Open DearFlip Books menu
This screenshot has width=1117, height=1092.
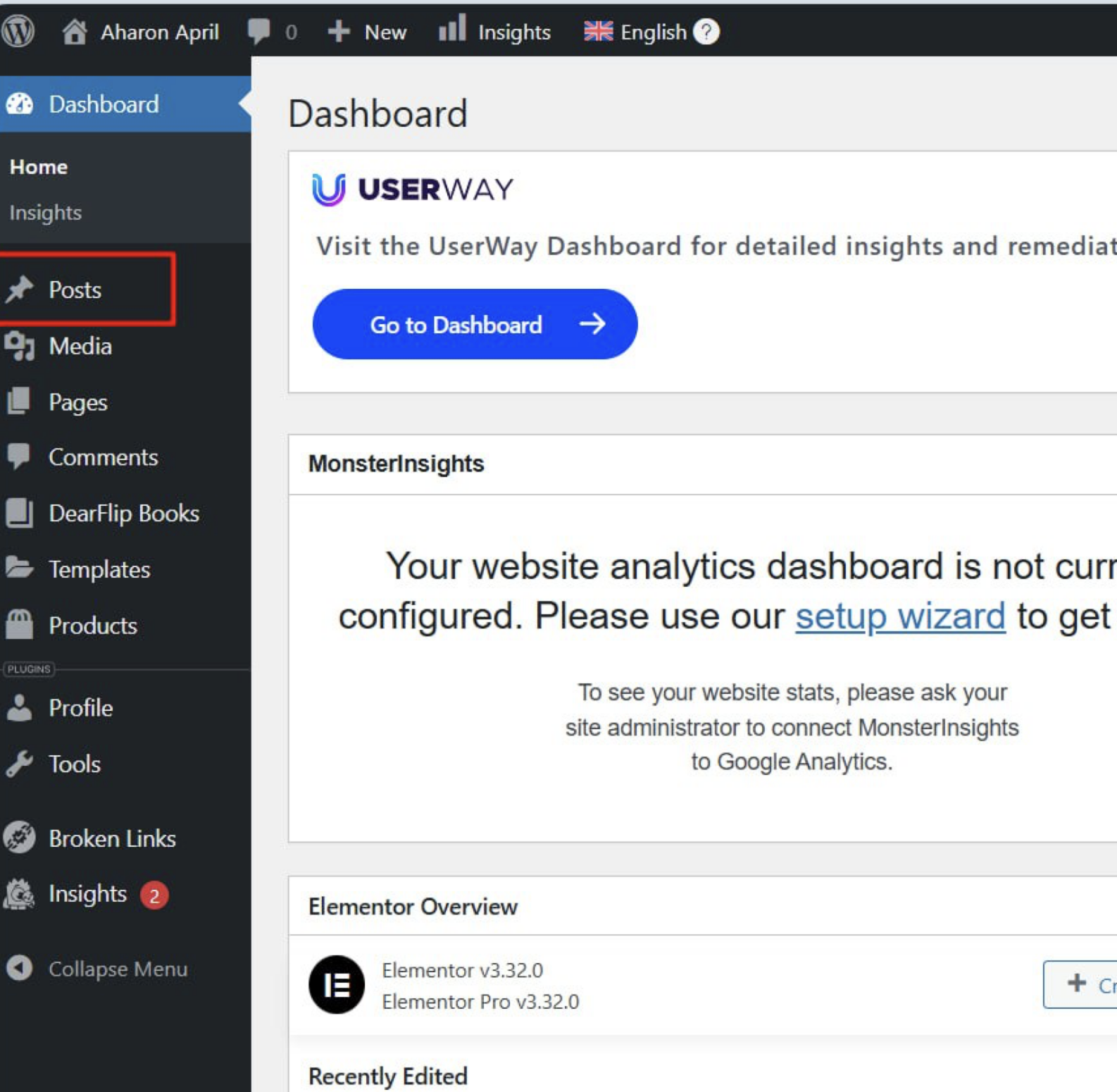point(125,513)
